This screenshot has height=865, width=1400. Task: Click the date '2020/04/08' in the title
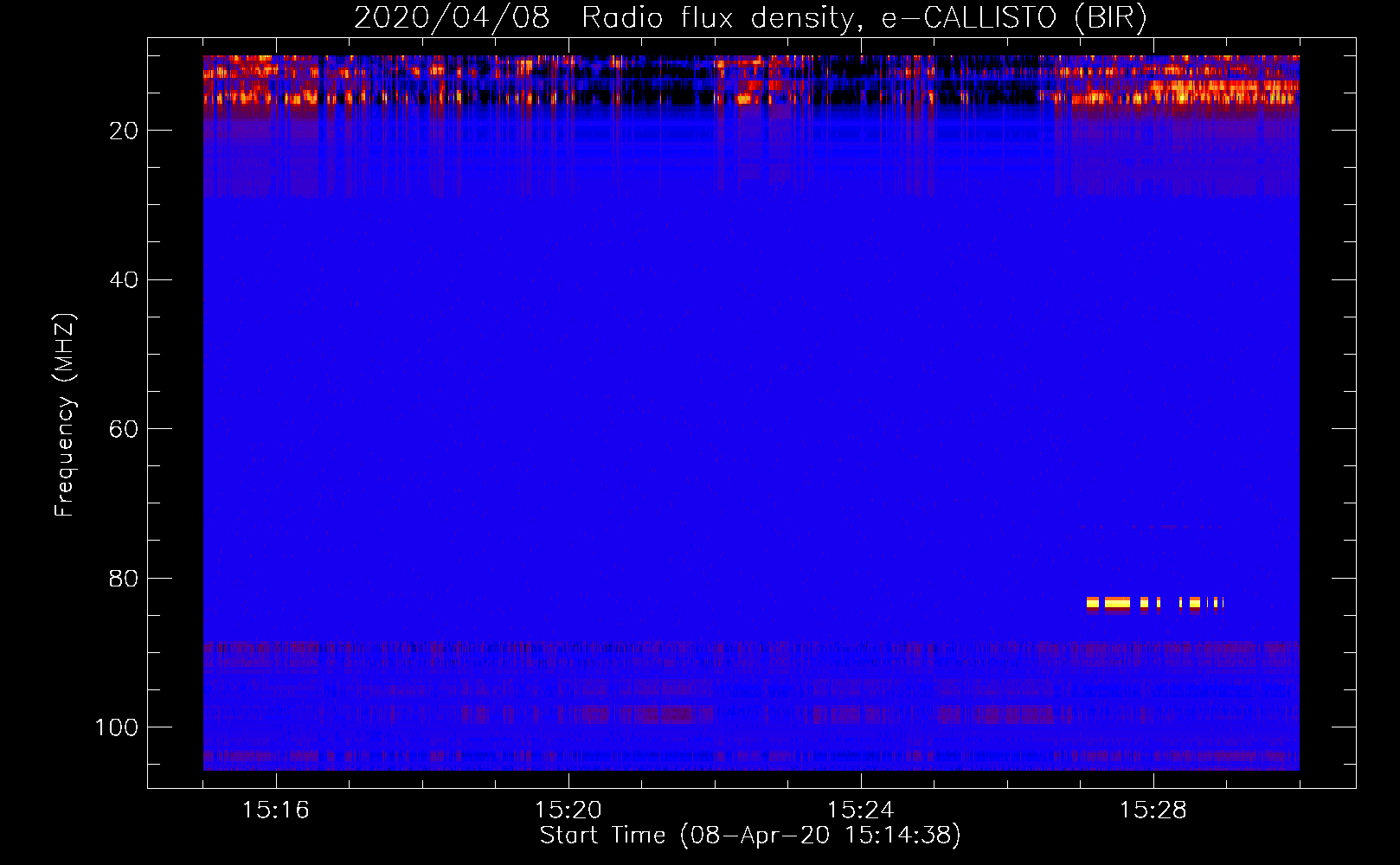coord(452,17)
